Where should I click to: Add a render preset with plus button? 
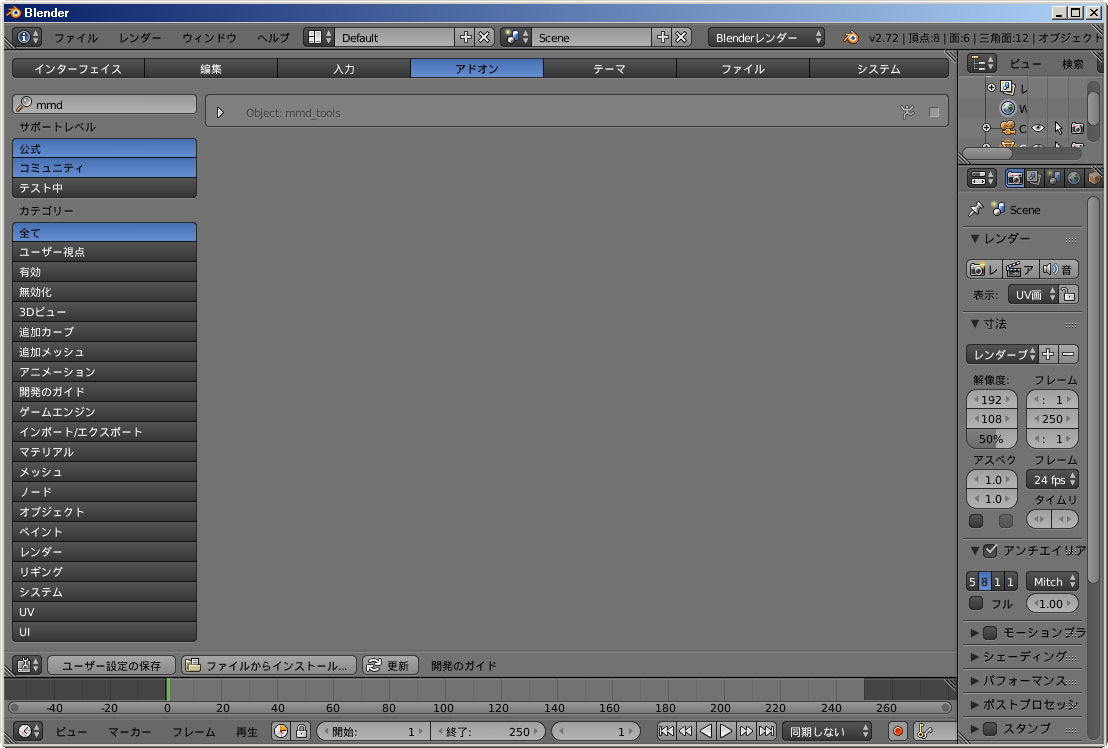click(1049, 354)
